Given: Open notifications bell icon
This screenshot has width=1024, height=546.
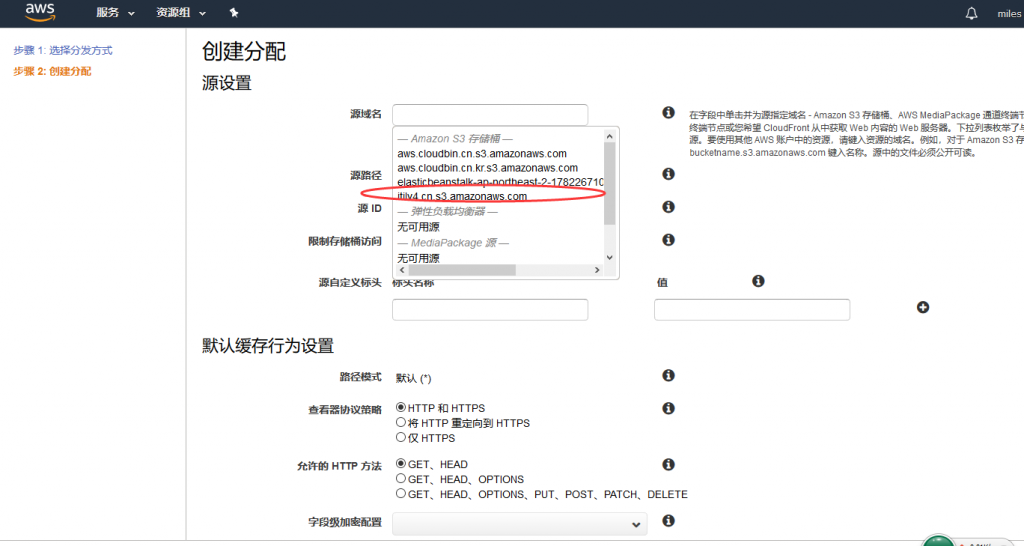Looking at the screenshot, I should click(x=972, y=13).
